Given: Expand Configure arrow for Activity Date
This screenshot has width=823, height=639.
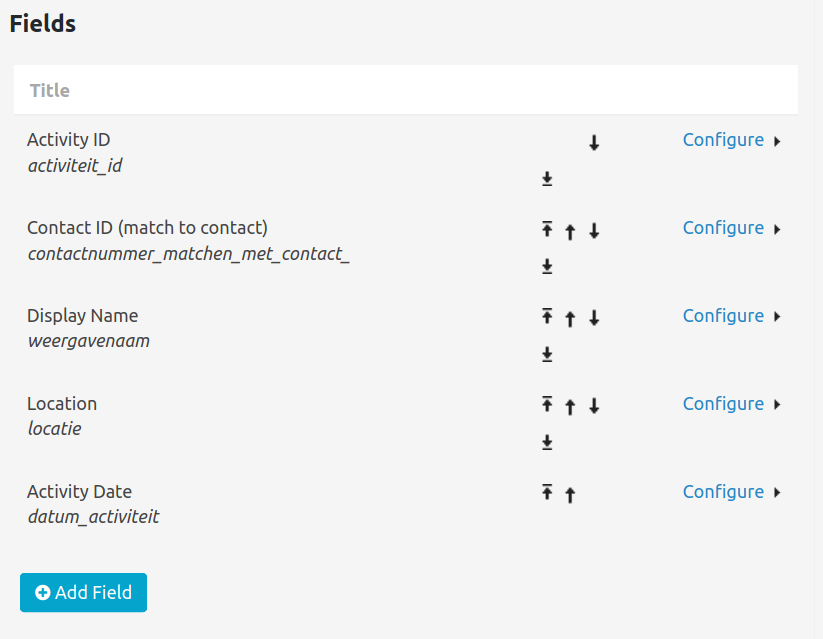Looking at the screenshot, I should (x=777, y=493).
